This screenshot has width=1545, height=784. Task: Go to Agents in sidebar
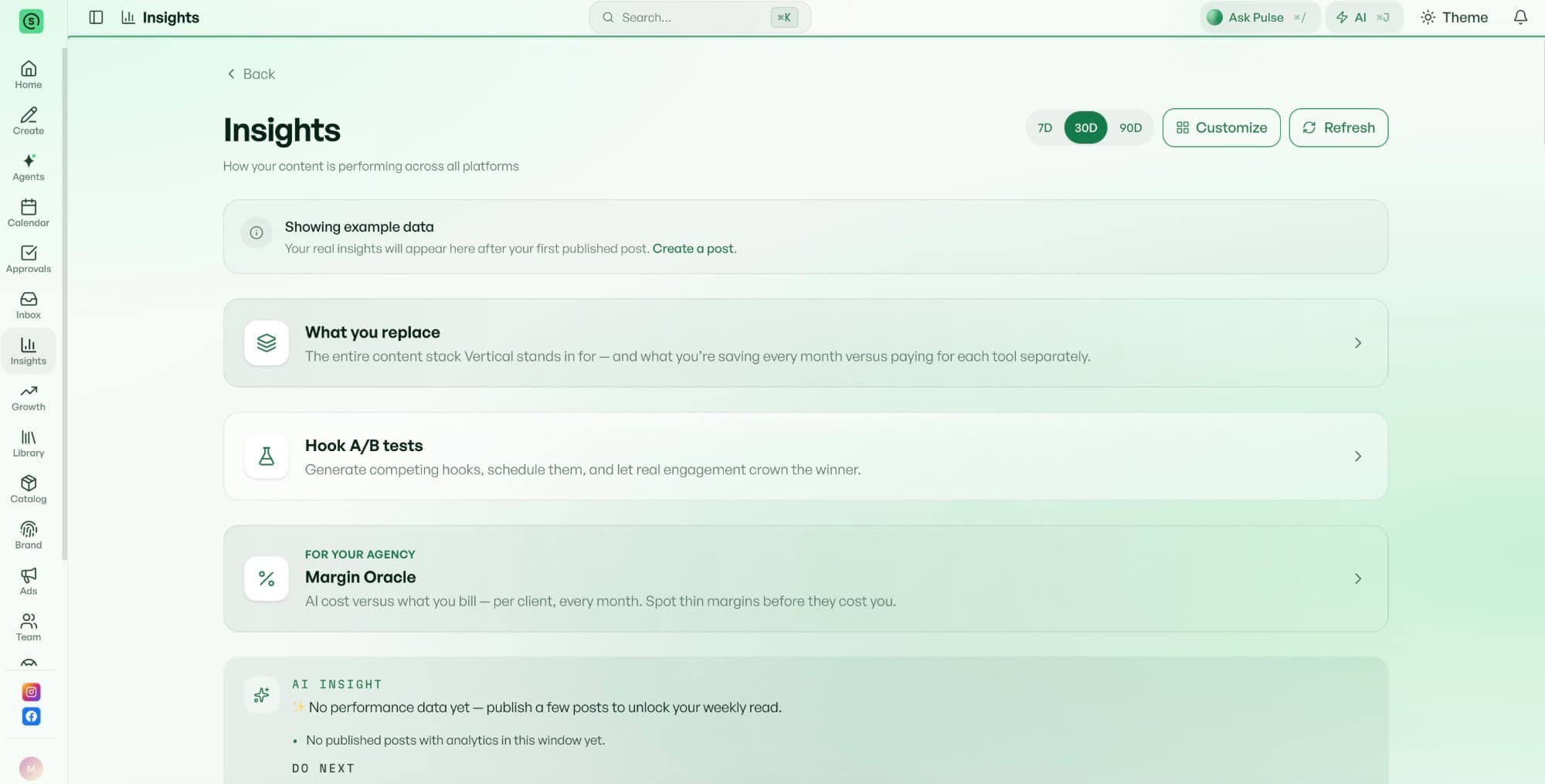(x=29, y=167)
